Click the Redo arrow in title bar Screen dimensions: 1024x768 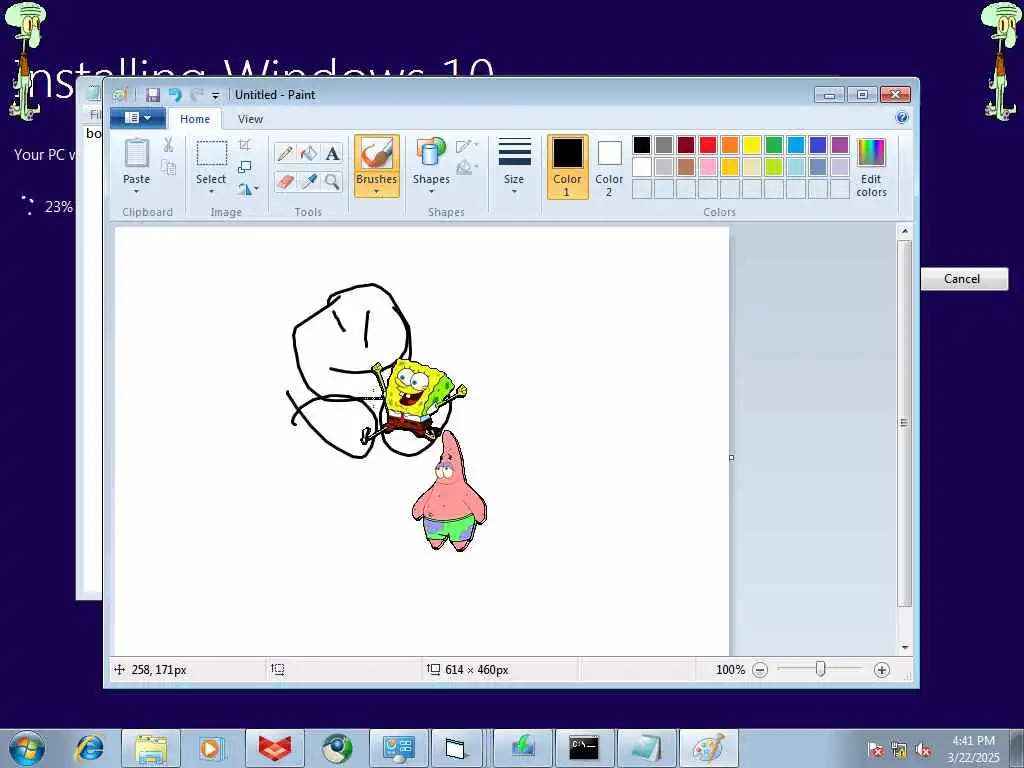point(197,95)
